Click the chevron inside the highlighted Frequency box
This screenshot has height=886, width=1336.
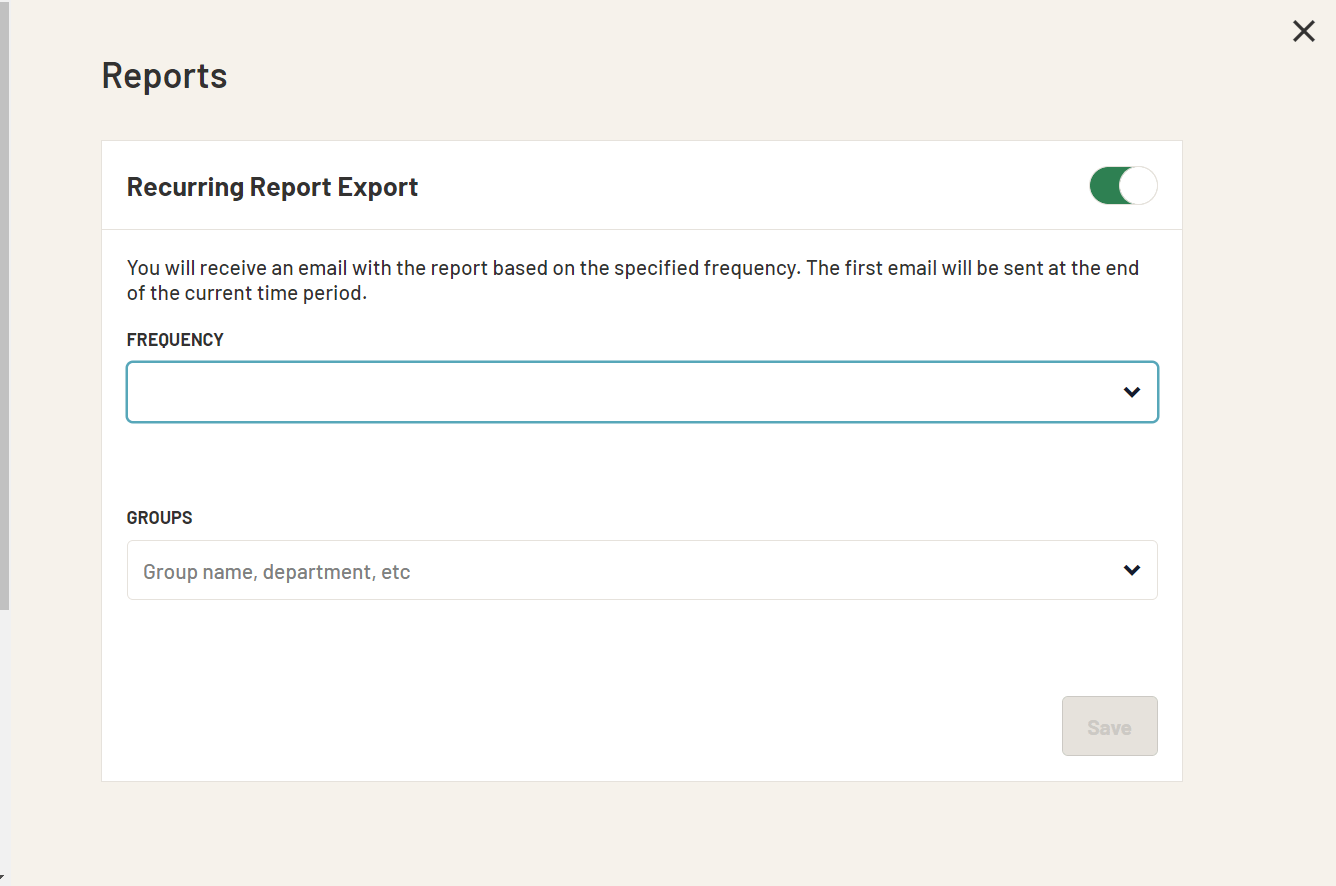[1131, 392]
